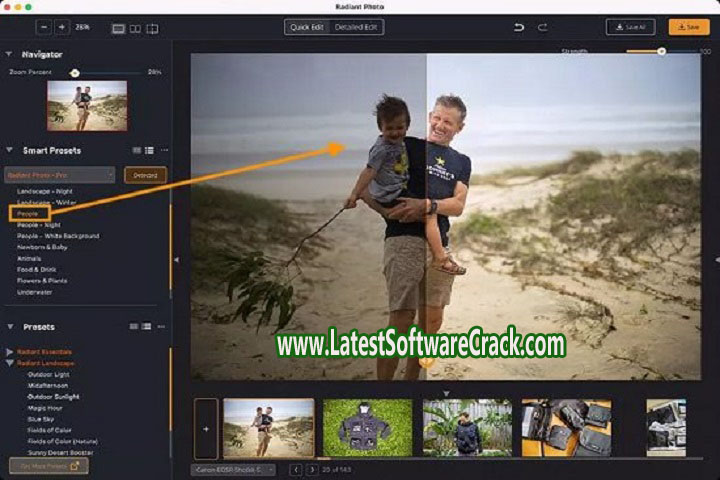Select split compare view icon
720x480 pixels.
[x=151, y=28]
